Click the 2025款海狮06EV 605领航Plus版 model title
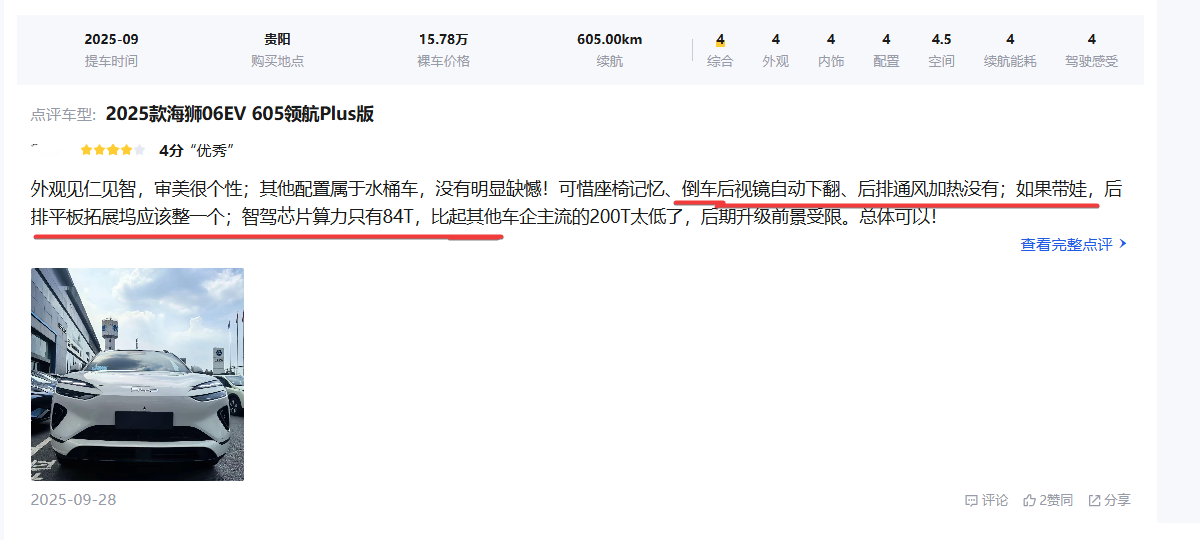Screen dimensions: 1200x540 click(x=239, y=114)
